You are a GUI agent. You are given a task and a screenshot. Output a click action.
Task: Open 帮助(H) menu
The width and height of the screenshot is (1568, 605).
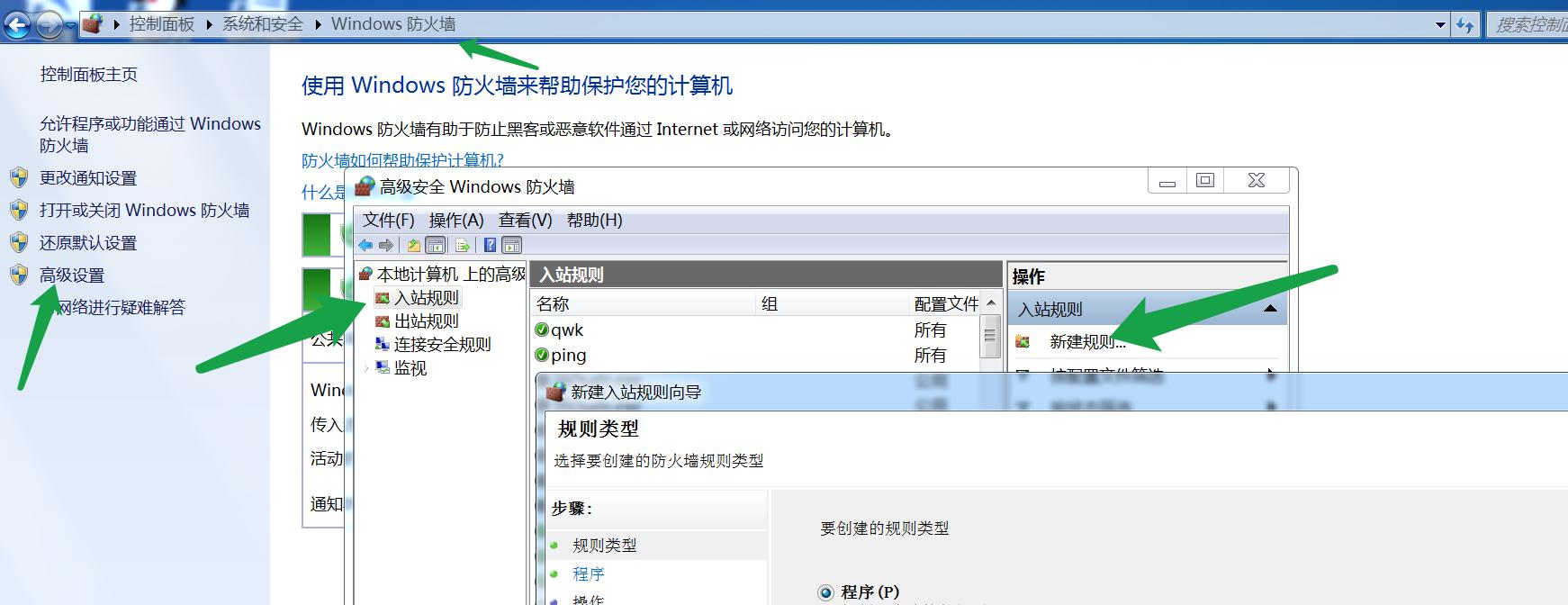tap(594, 221)
